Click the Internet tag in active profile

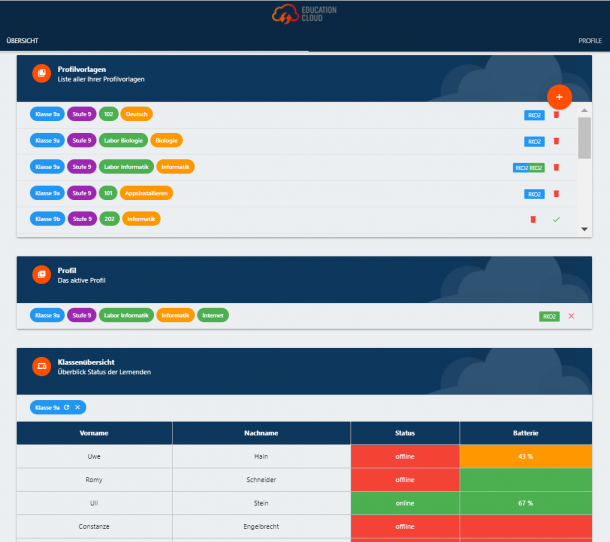pyautogui.click(x=212, y=315)
